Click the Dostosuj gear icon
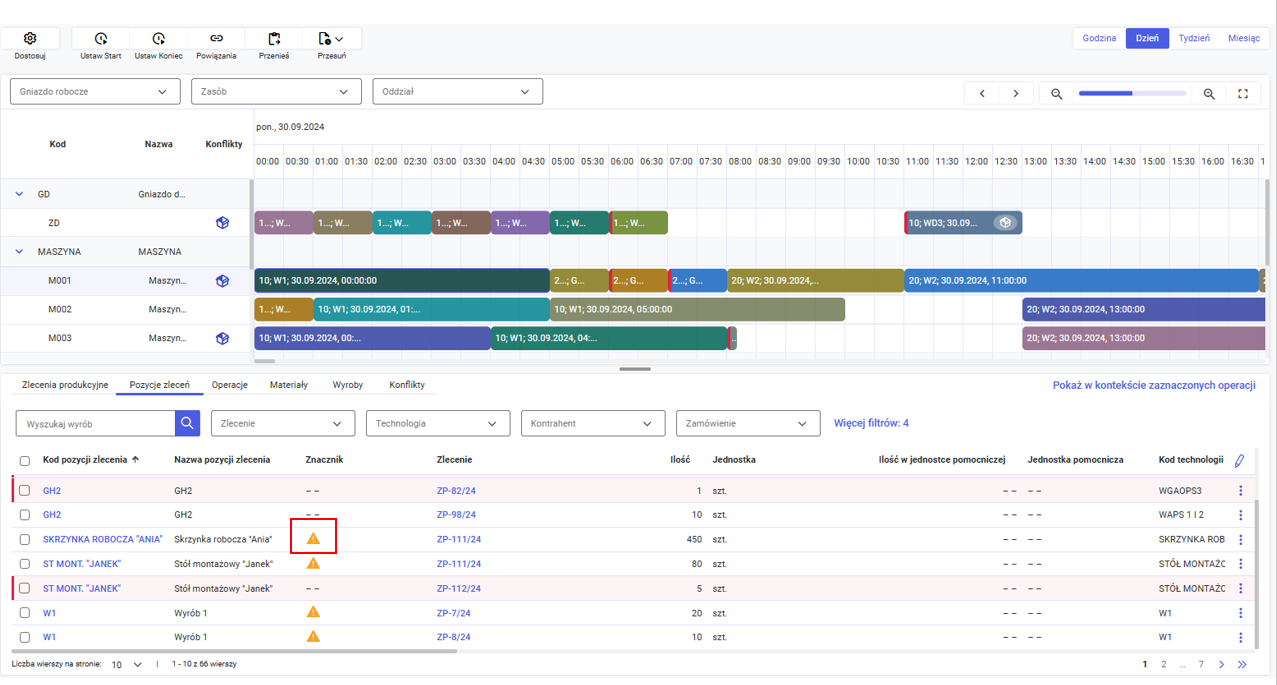This screenshot has width=1277, height=685. point(30,38)
